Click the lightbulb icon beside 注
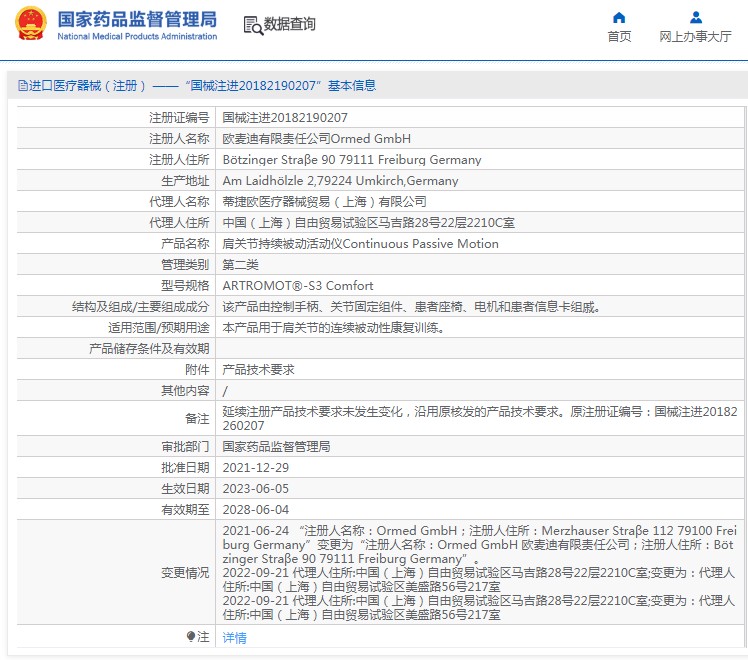Image resolution: width=748 pixels, height=660 pixels. tap(190, 637)
